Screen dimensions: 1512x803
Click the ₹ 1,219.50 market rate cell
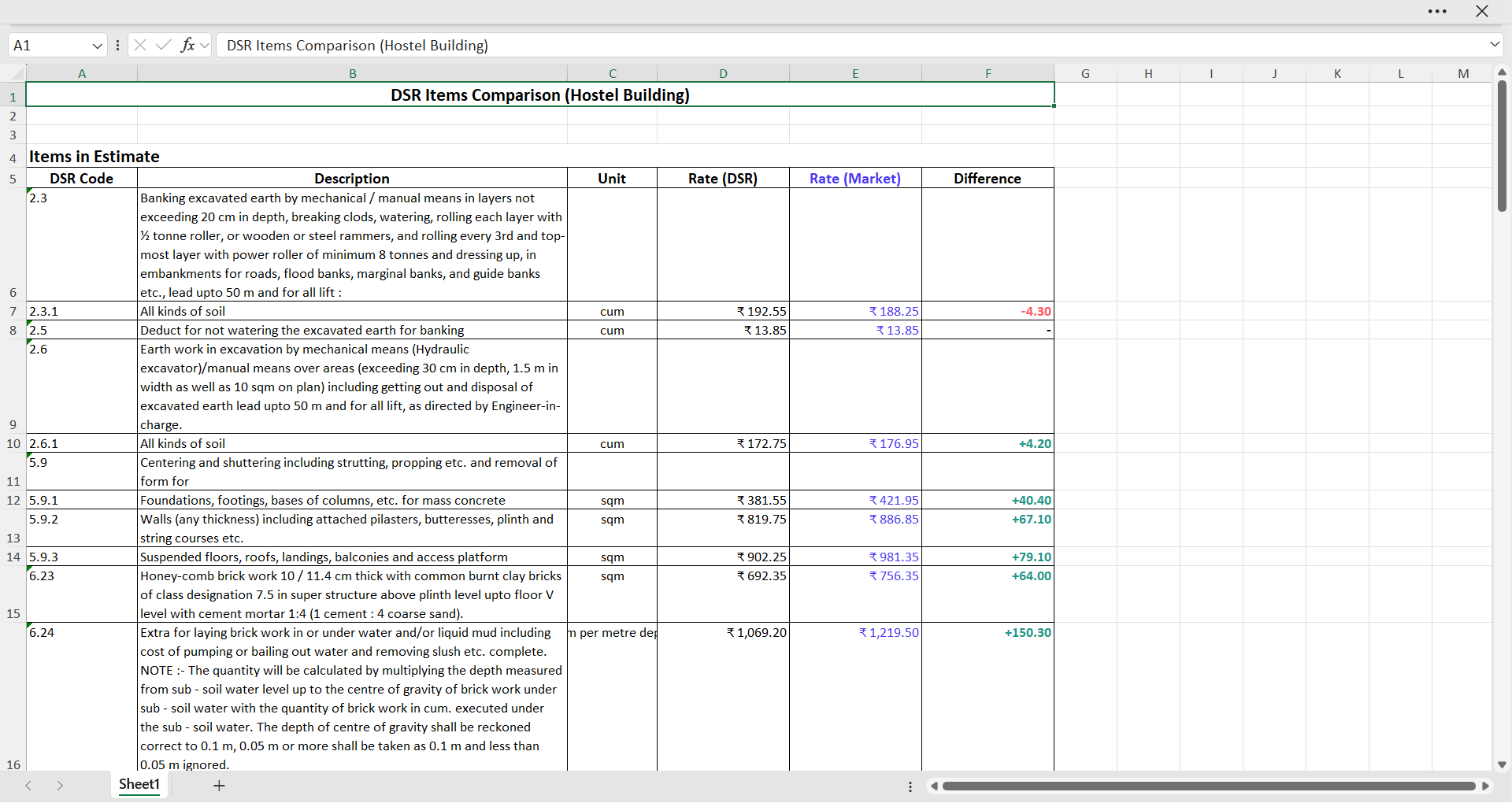pos(855,698)
